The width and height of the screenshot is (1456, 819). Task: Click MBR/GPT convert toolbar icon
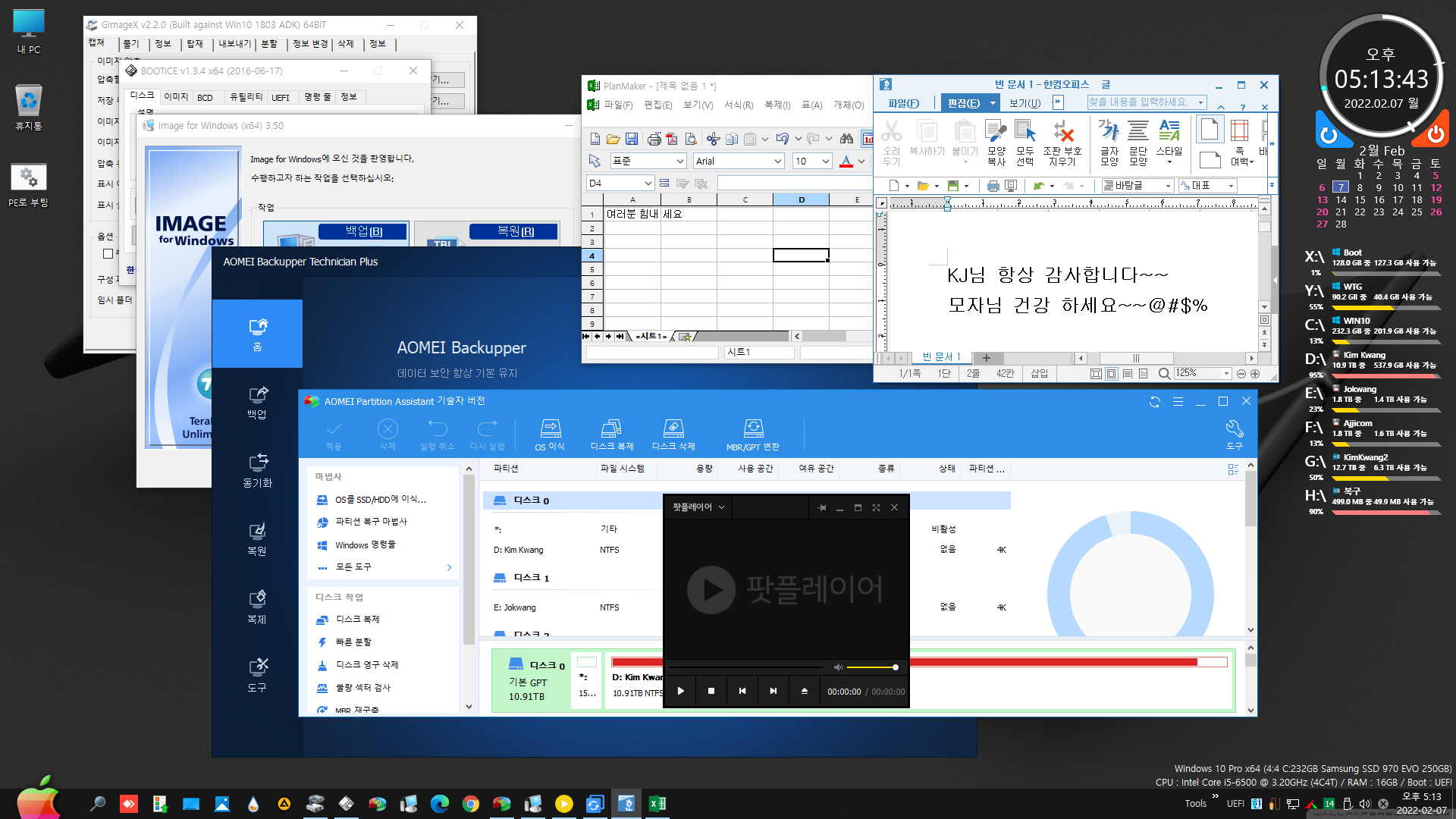pos(752,435)
